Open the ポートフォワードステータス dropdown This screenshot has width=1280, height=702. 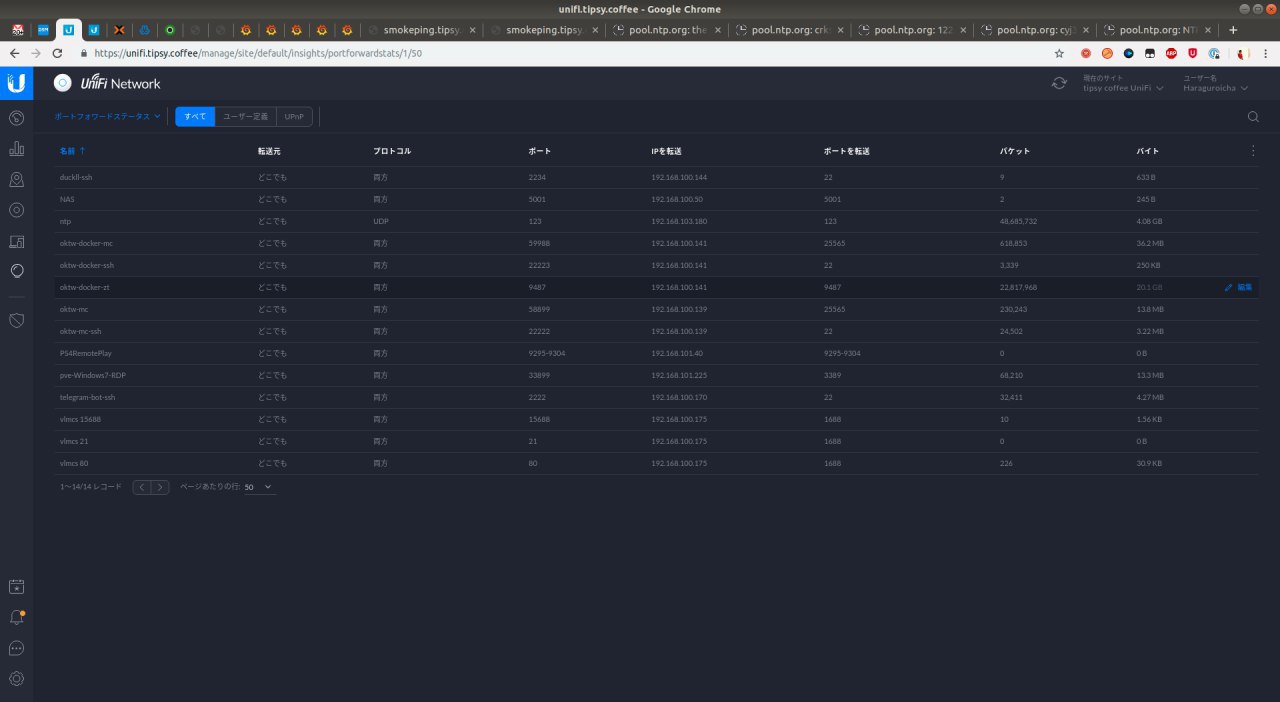click(107, 117)
